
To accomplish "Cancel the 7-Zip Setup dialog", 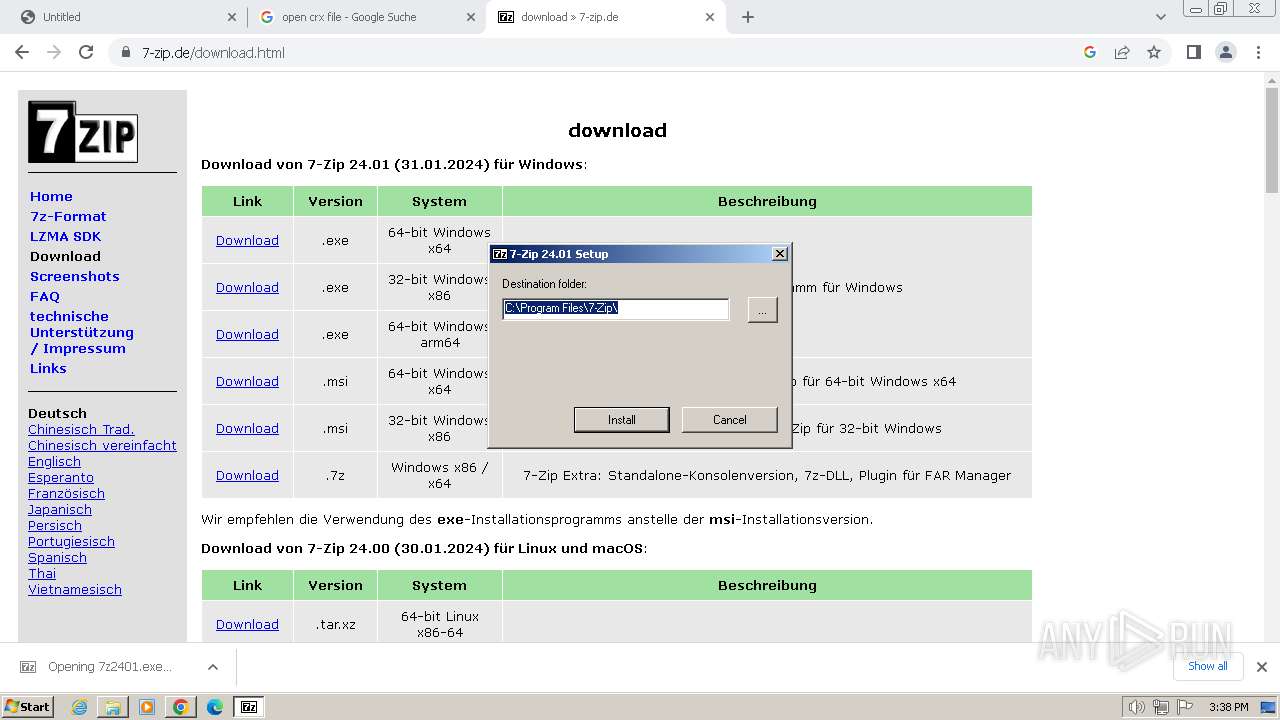I will [x=729, y=420].
